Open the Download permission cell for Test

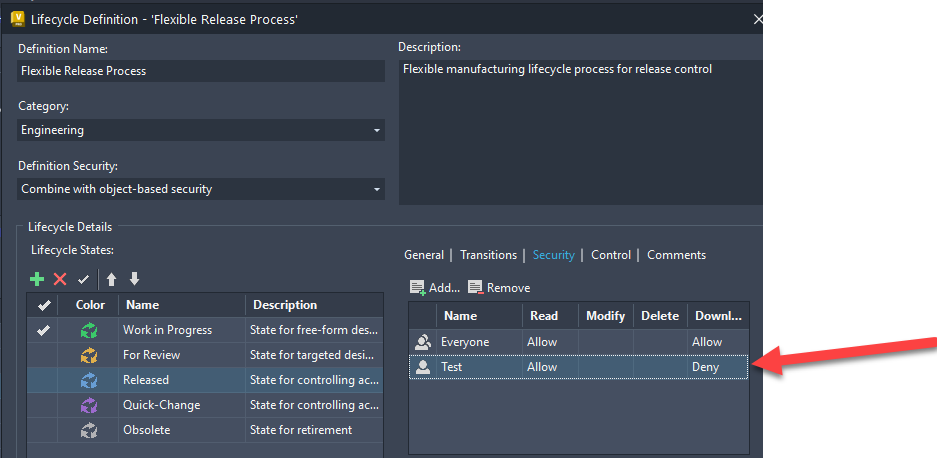pos(717,367)
